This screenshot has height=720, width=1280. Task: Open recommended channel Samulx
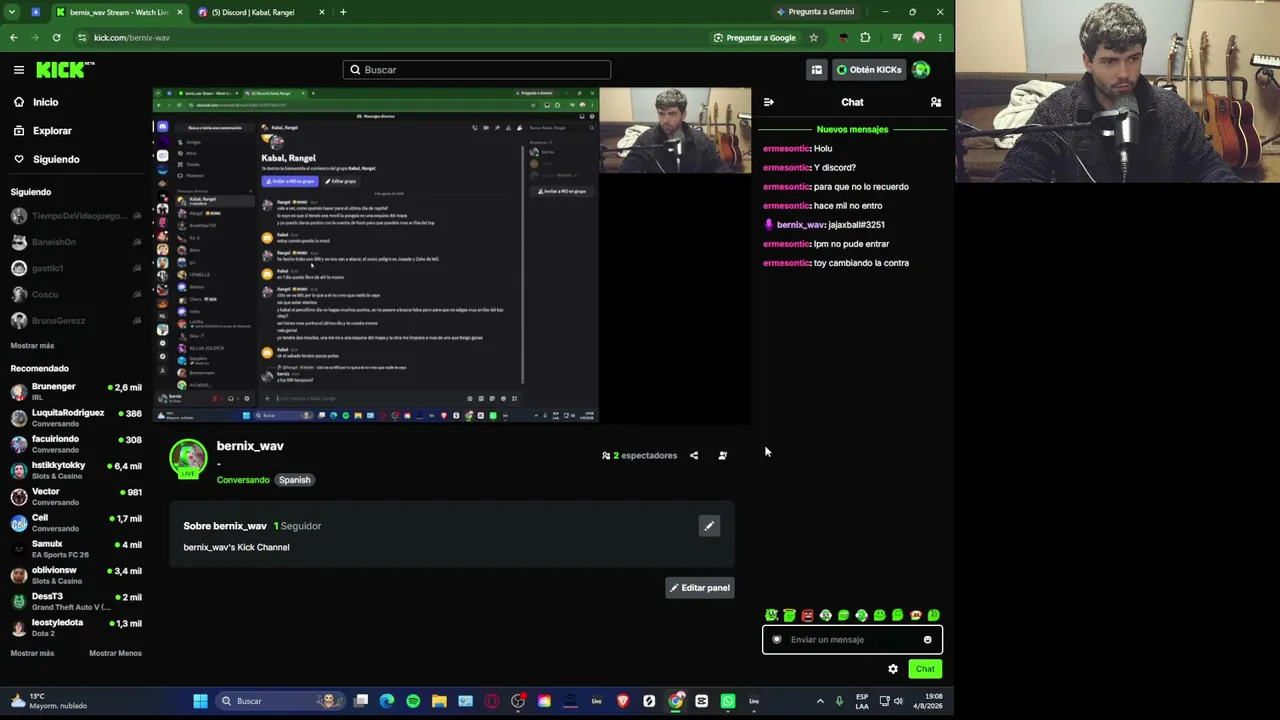pos(76,549)
